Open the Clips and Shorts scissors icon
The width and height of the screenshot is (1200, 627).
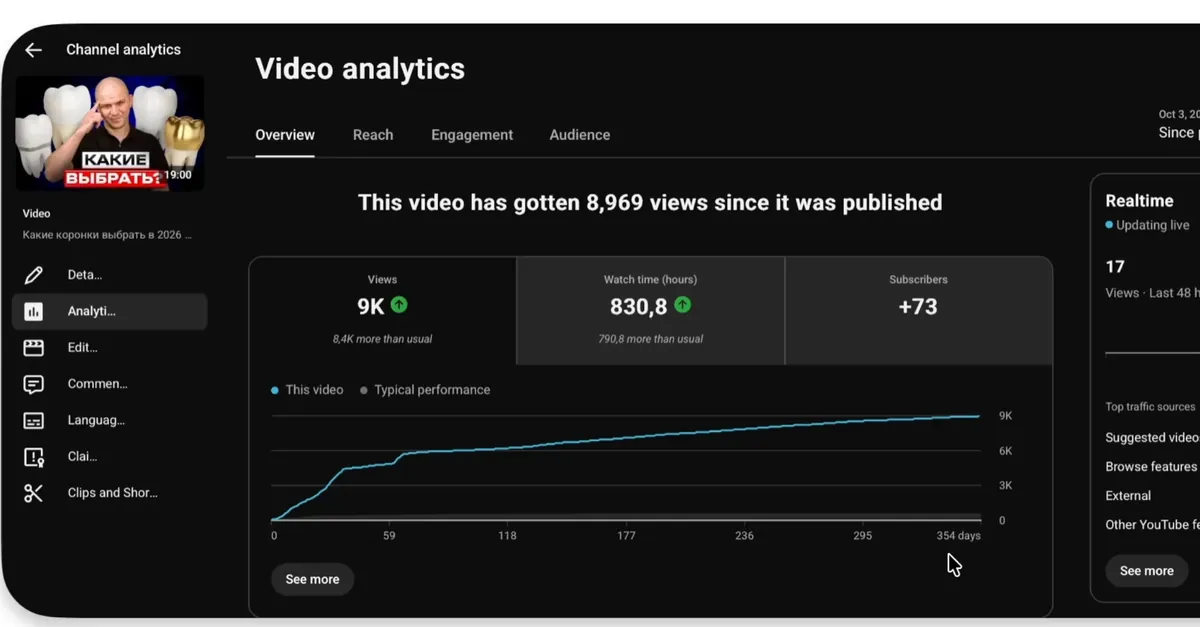click(34, 493)
